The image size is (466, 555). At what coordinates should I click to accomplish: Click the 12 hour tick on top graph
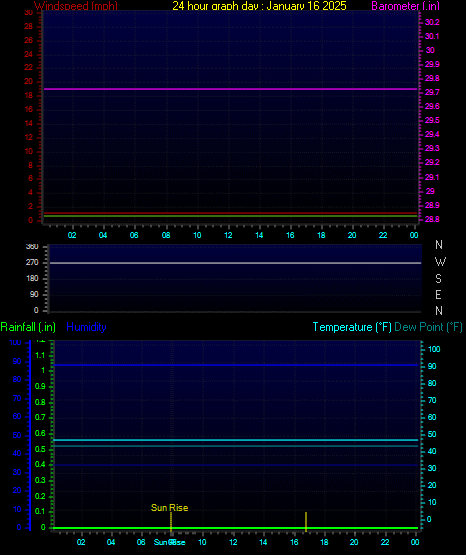[228, 235]
